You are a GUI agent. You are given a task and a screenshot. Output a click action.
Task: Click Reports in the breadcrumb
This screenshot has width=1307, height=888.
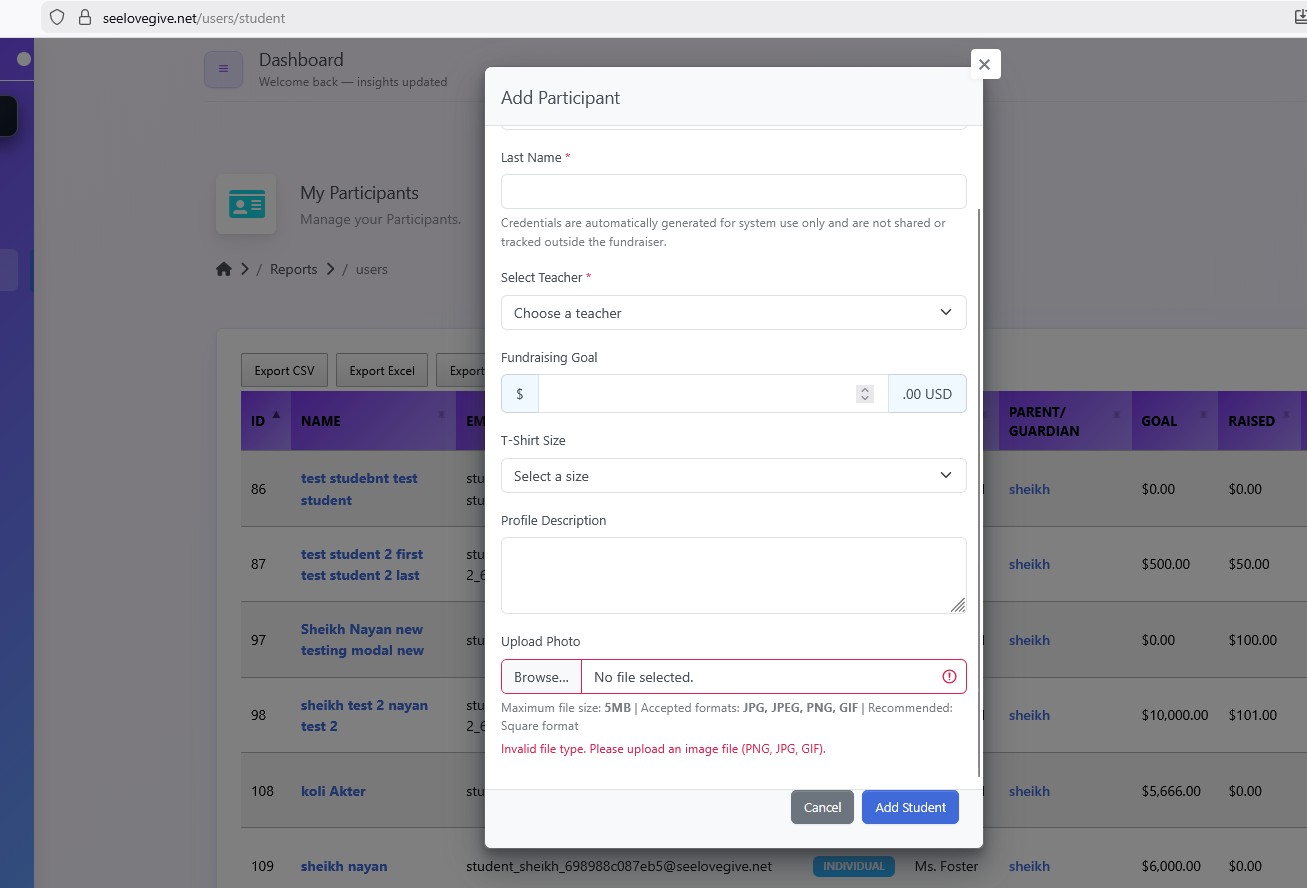pos(293,269)
